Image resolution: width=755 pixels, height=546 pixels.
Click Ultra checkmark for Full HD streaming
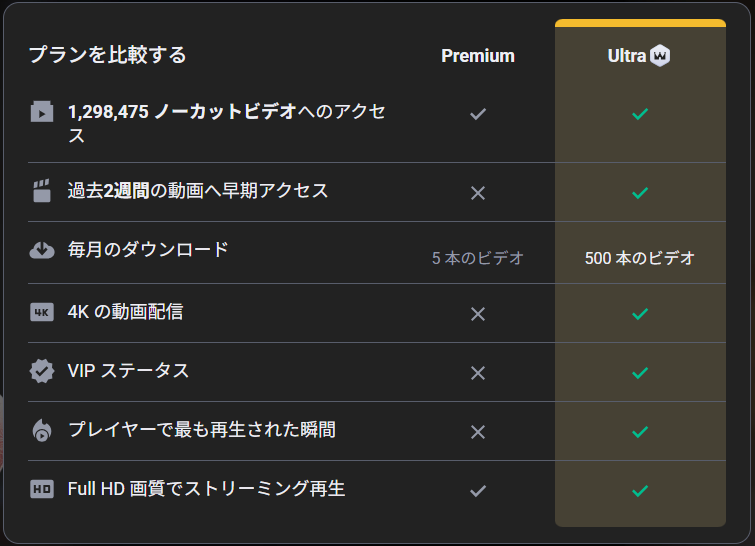click(x=640, y=491)
